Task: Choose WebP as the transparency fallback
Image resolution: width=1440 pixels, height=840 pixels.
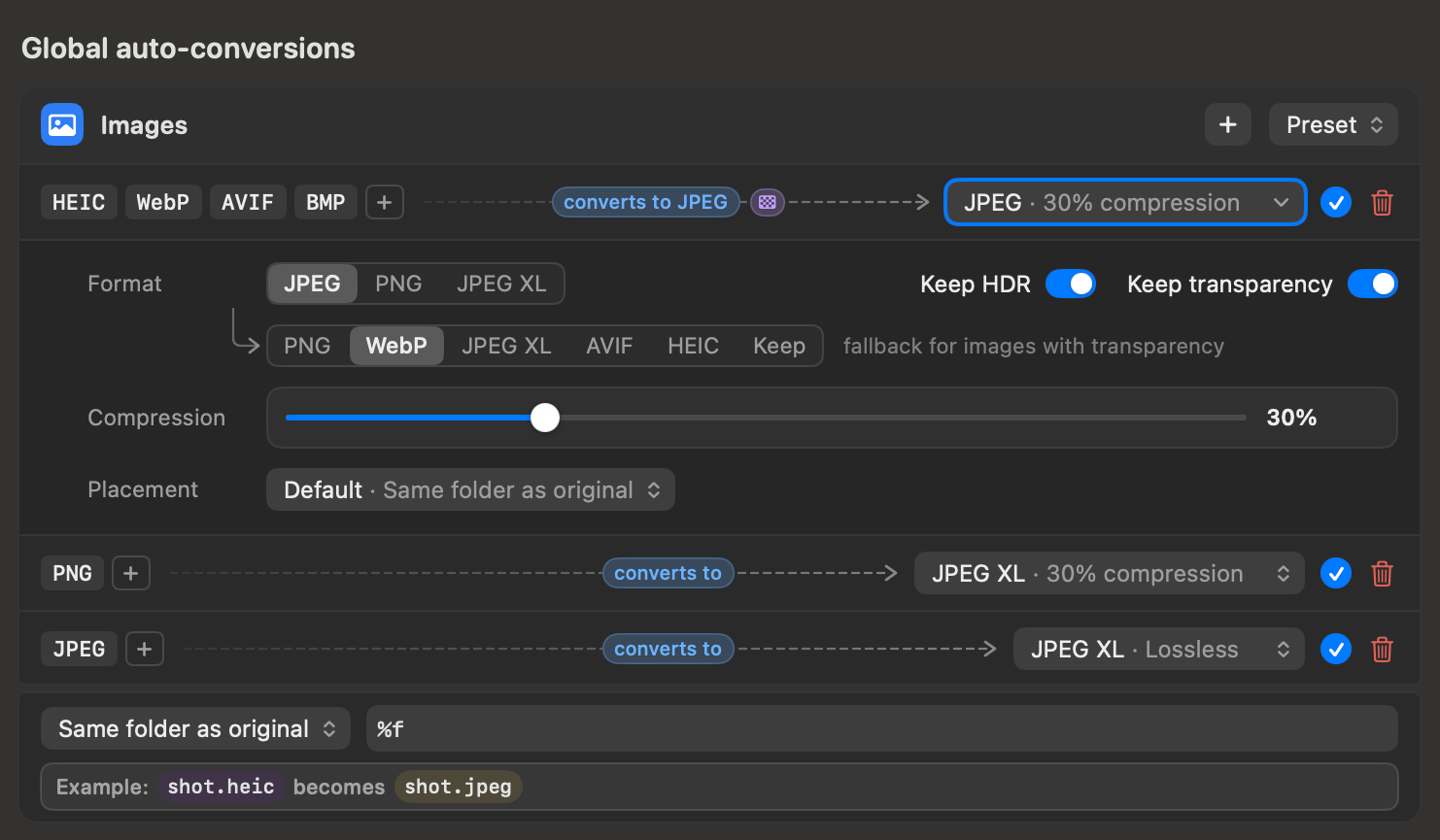Action: pos(396,346)
